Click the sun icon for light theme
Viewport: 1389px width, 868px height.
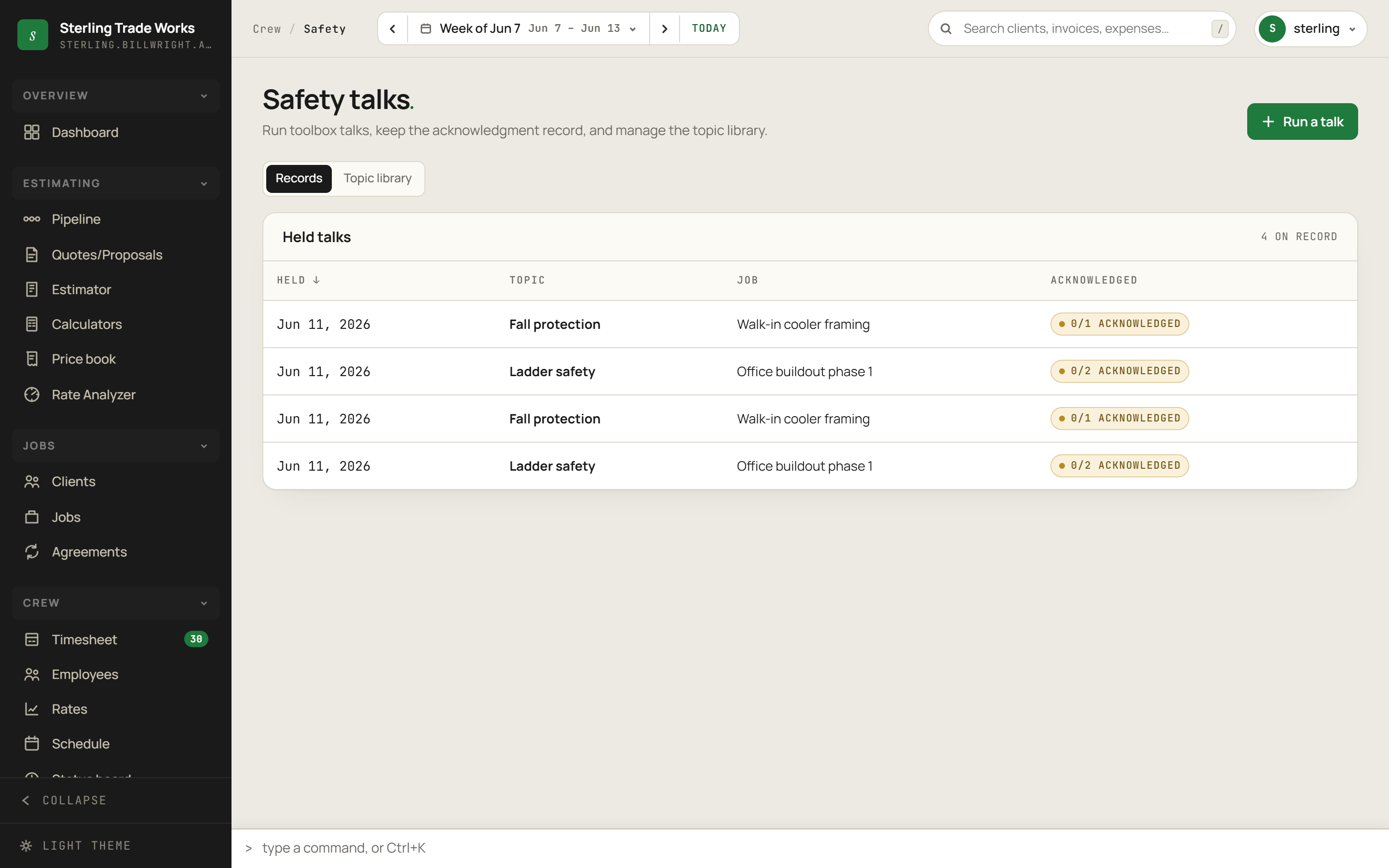click(x=26, y=845)
